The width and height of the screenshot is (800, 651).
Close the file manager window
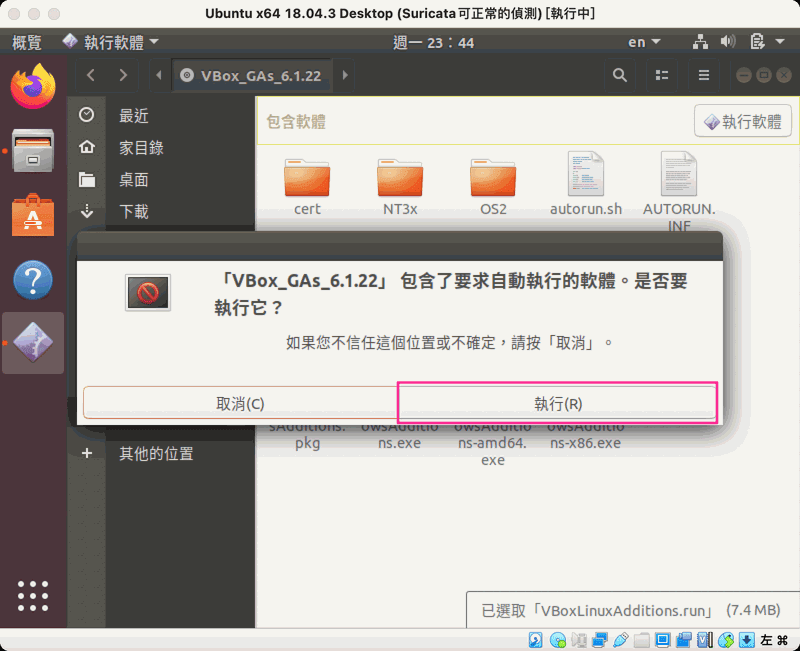784,76
